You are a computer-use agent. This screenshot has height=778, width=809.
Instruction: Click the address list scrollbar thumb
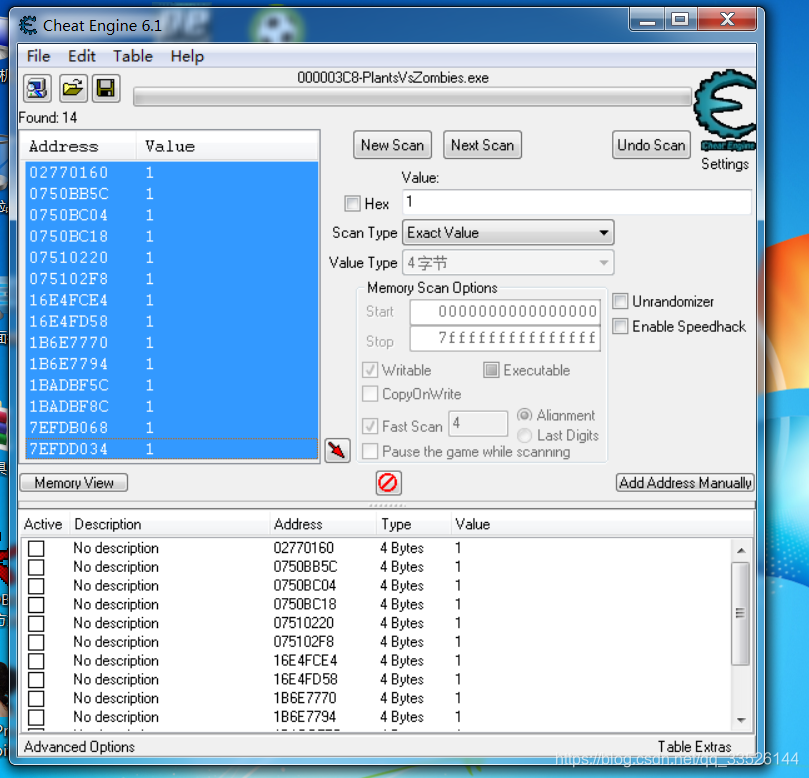point(741,613)
